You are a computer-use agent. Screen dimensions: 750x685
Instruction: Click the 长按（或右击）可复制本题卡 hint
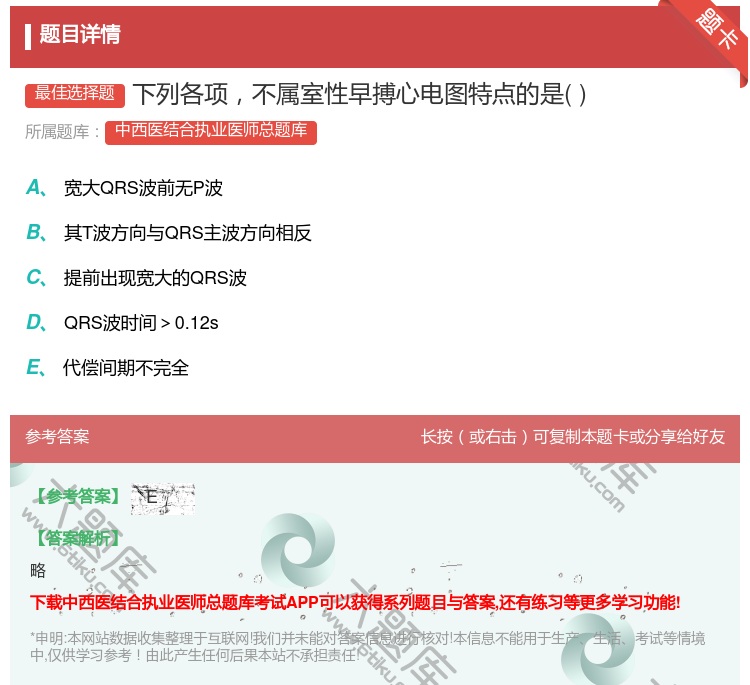573,437
